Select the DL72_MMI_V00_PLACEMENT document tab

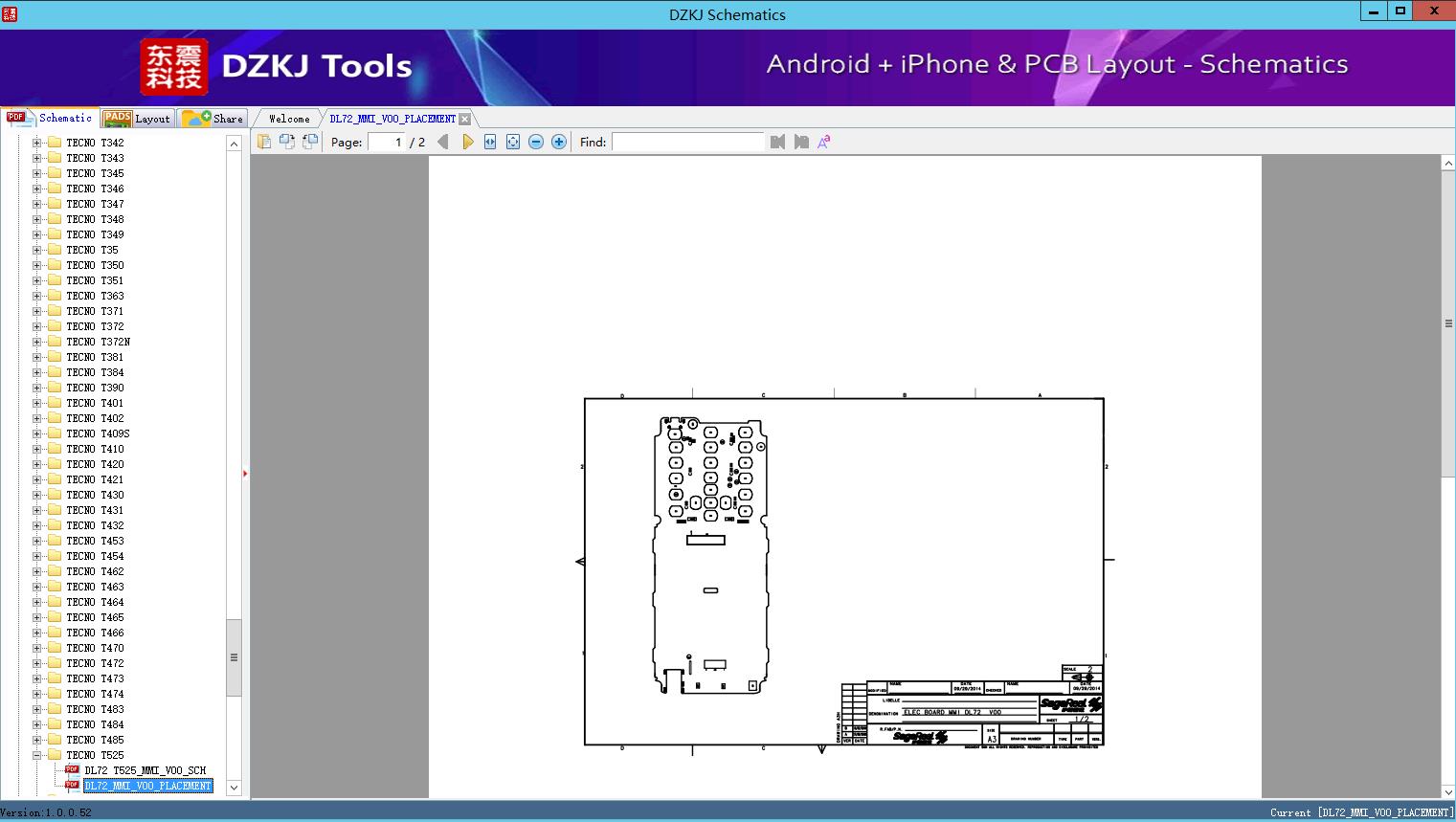392,119
